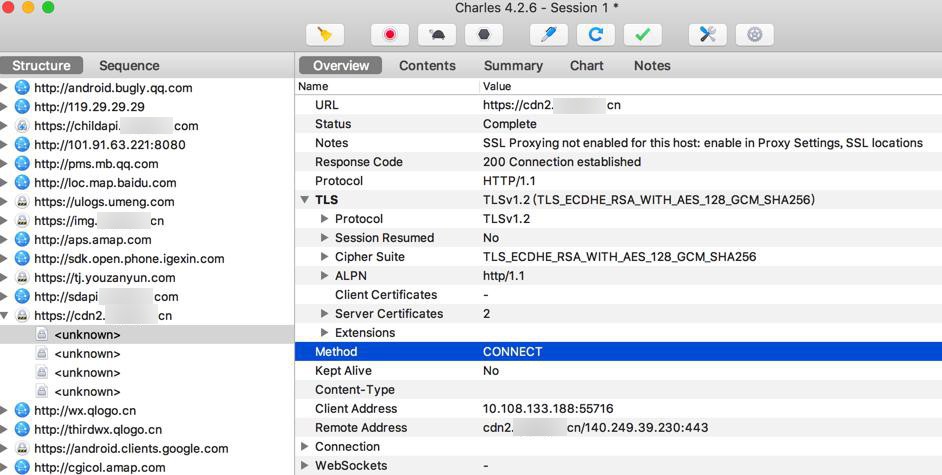942x475 pixels.
Task: Expand the Connection section
Action: tap(305, 447)
